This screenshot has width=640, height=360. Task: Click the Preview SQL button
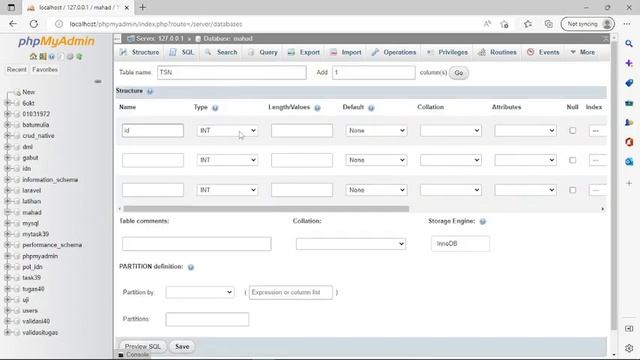tap(142, 347)
